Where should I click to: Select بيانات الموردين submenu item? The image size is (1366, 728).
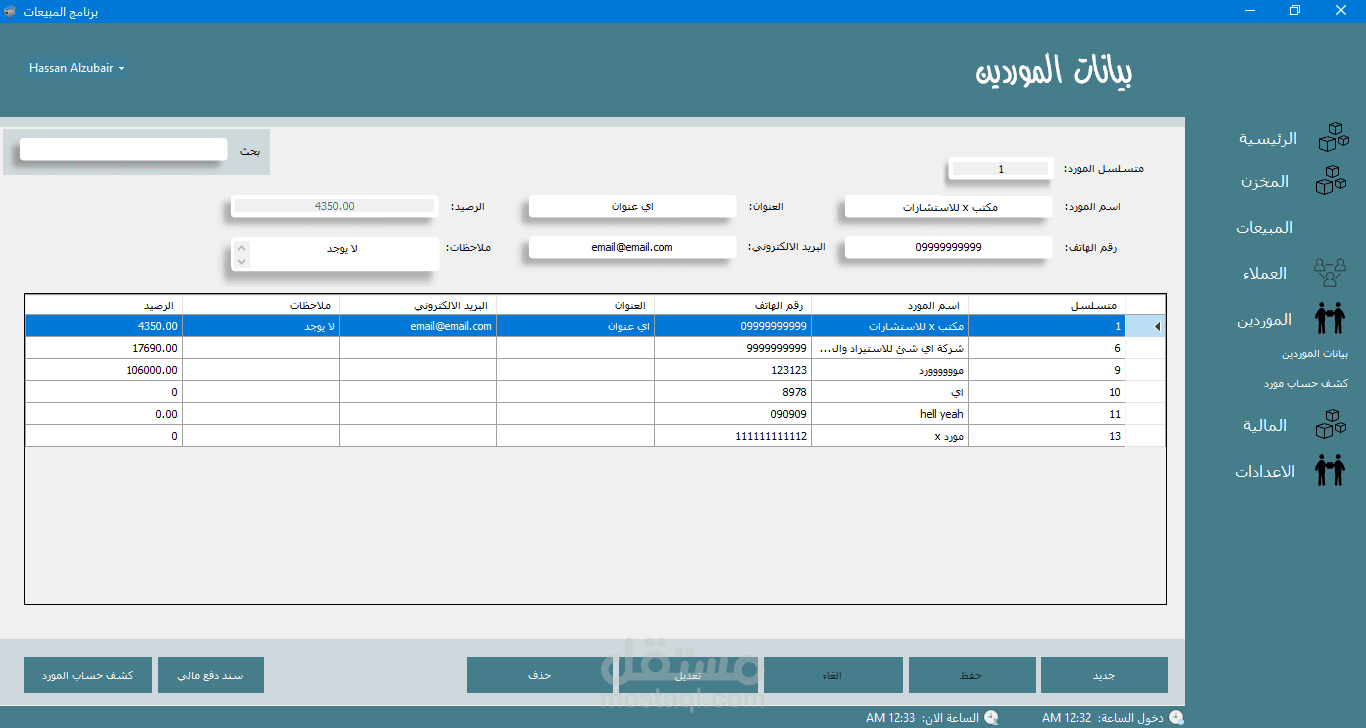(x=1315, y=354)
